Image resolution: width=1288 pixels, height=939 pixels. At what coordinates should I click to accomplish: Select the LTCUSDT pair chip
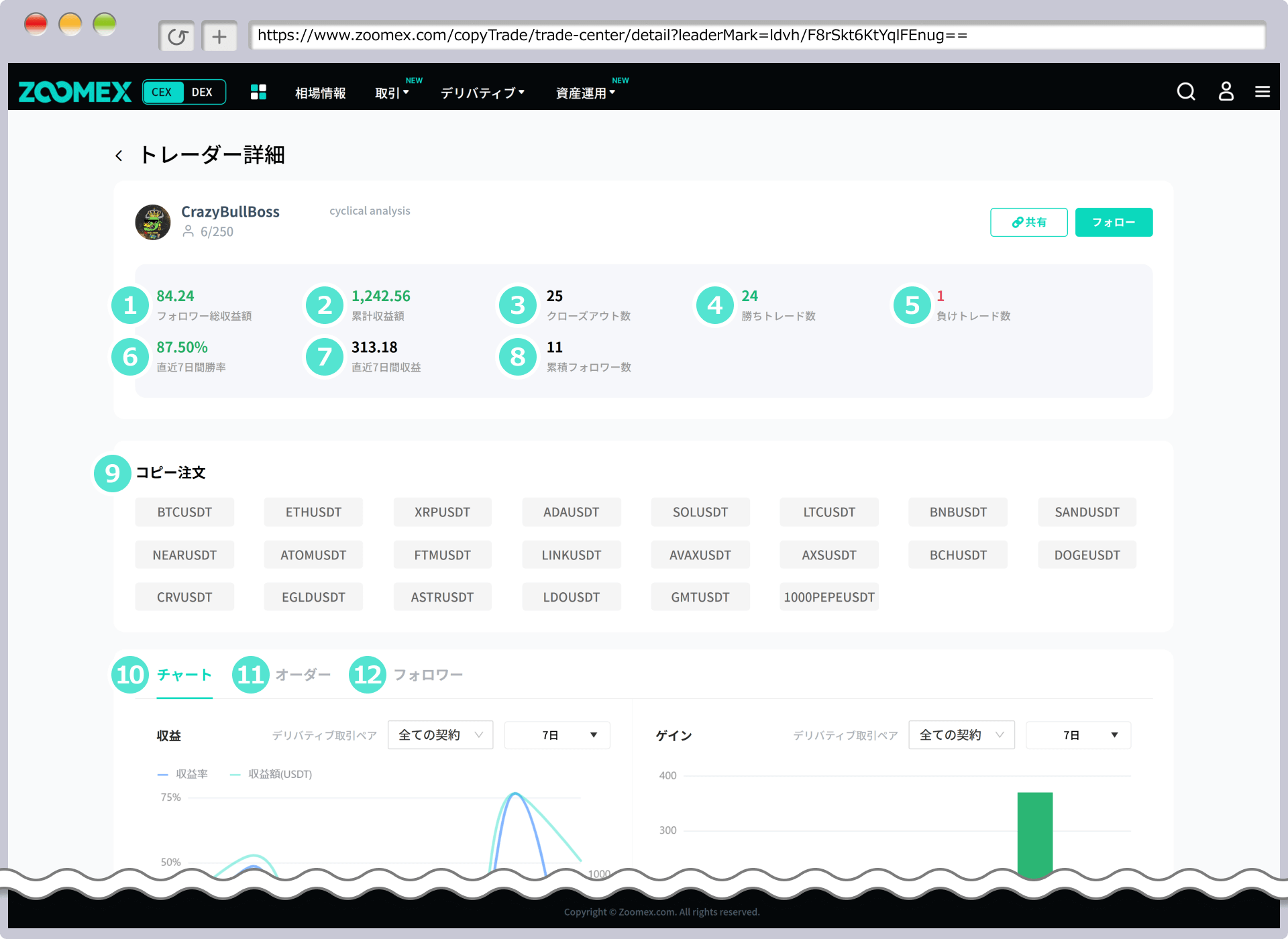[829, 512]
